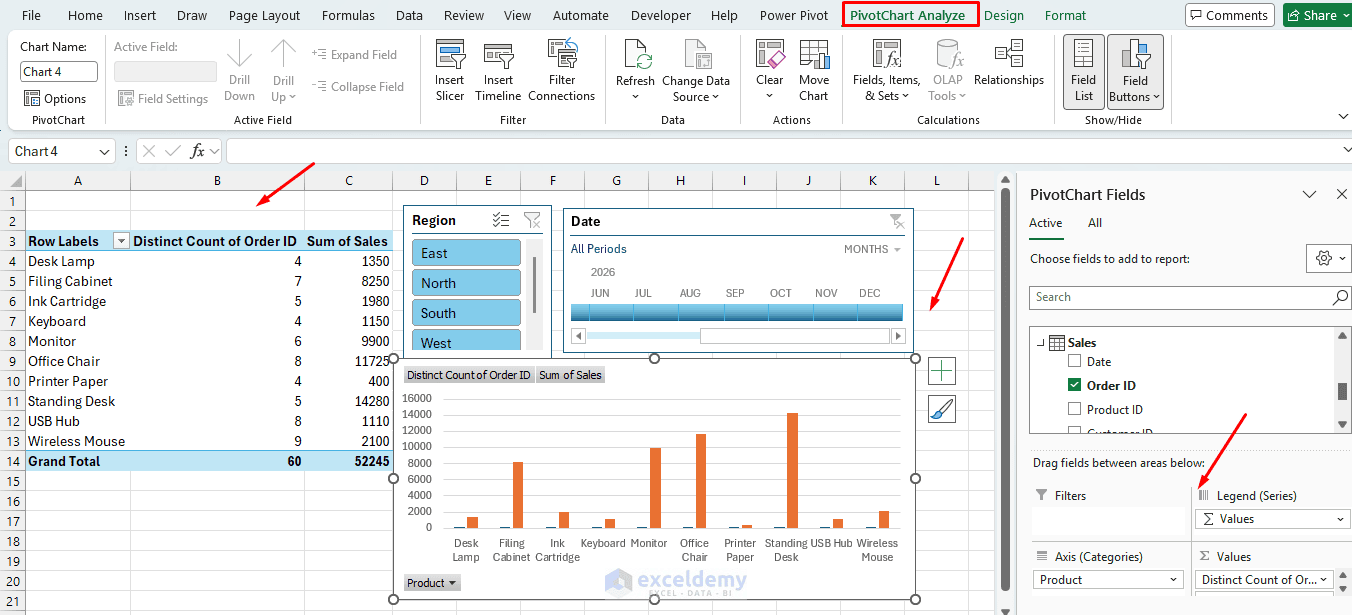Close the PivotChart Fields pane
Viewport: 1352px width, 615px height.
(x=1342, y=194)
